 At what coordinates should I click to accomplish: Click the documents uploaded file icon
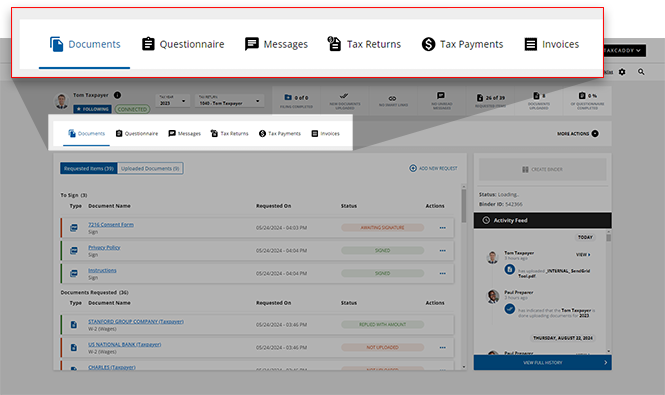click(536, 95)
